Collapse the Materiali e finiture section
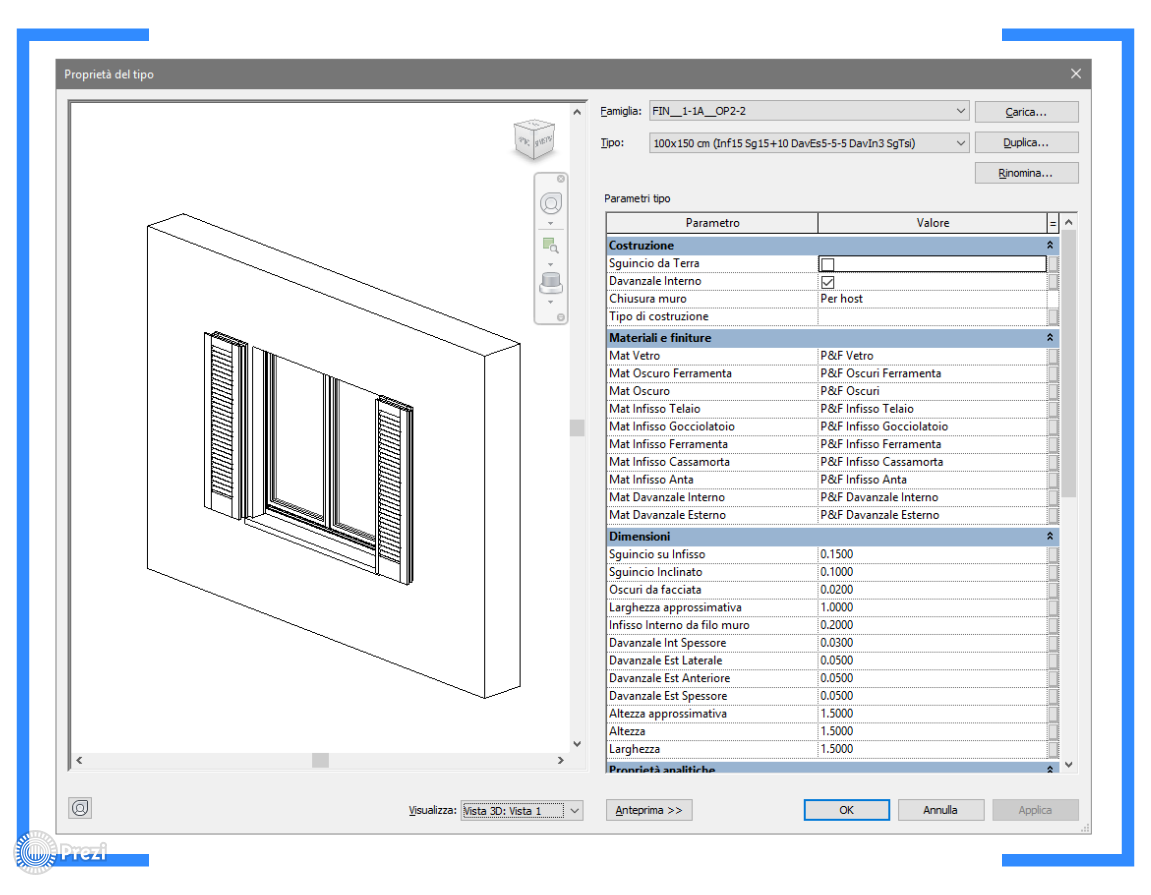1151x895 pixels. point(1050,339)
